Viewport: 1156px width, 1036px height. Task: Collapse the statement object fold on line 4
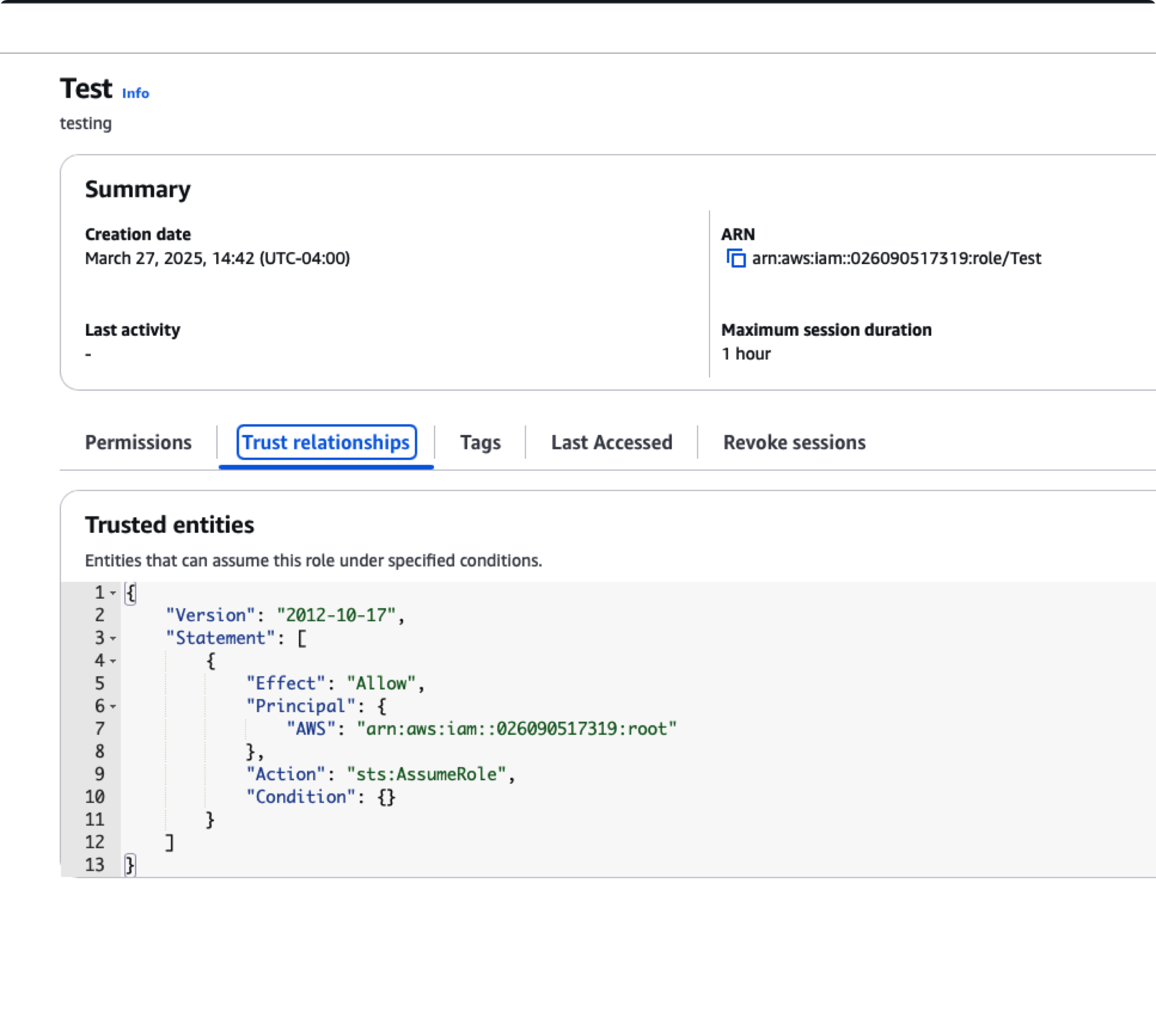point(113,661)
